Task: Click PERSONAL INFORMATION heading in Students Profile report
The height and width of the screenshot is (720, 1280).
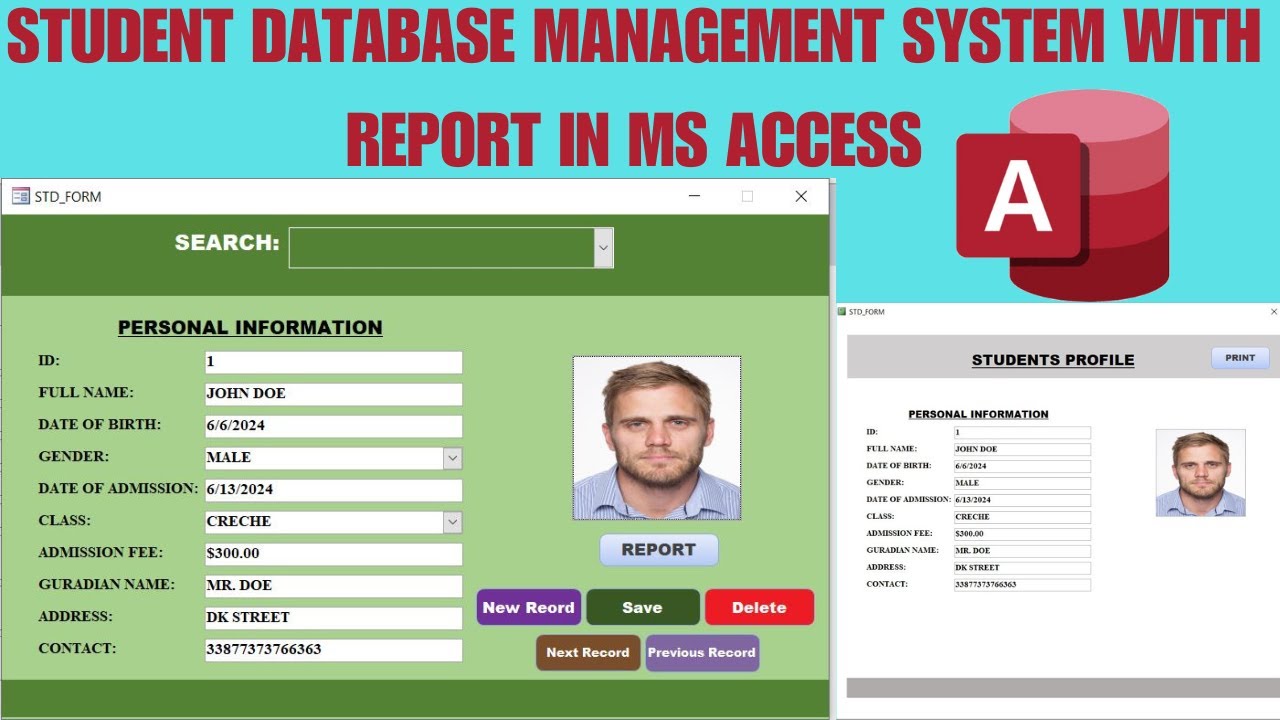Action: click(978, 414)
